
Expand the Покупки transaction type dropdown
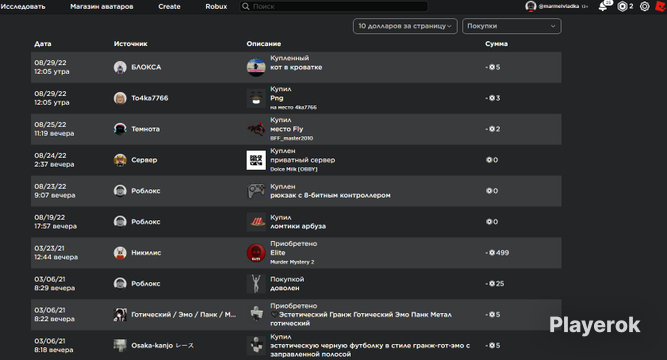pyautogui.click(x=511, y=26)
